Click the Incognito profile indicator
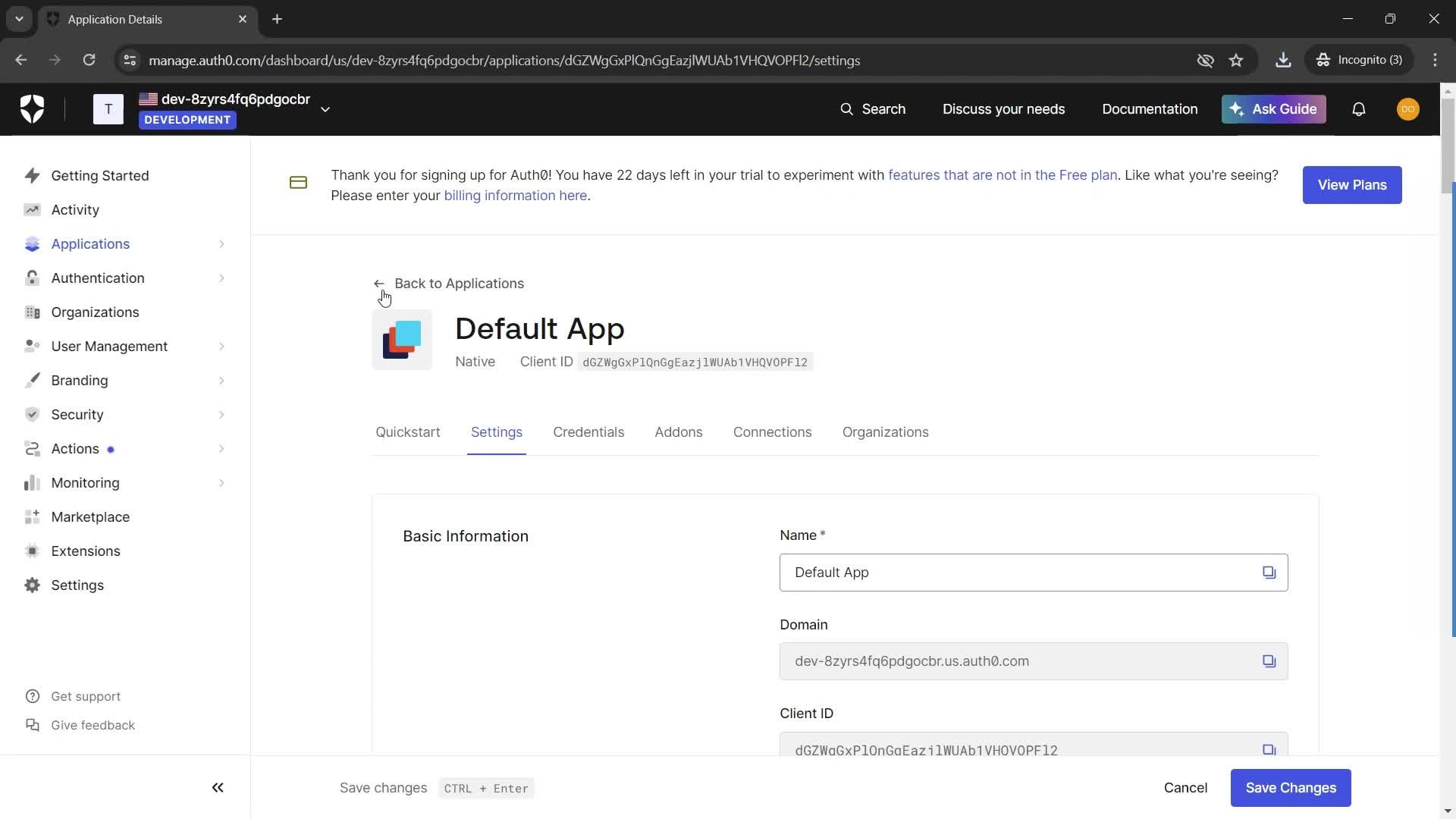This screenshot has width=1456, height=819. point(1359,61)
